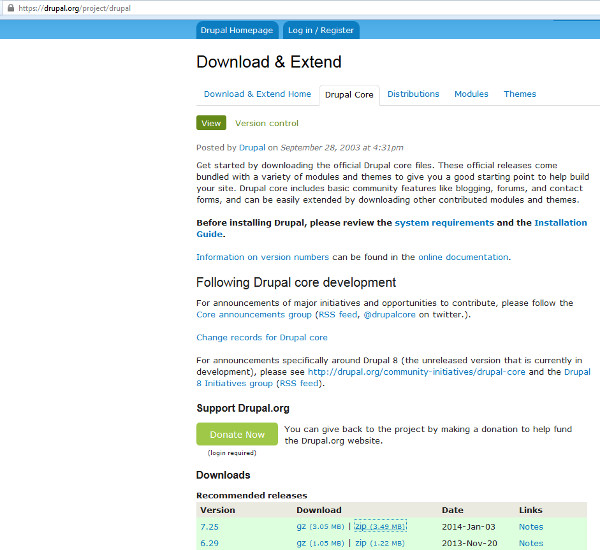Open the Version control link
This screenshot has width=600, height=550.
pos(267,123)
